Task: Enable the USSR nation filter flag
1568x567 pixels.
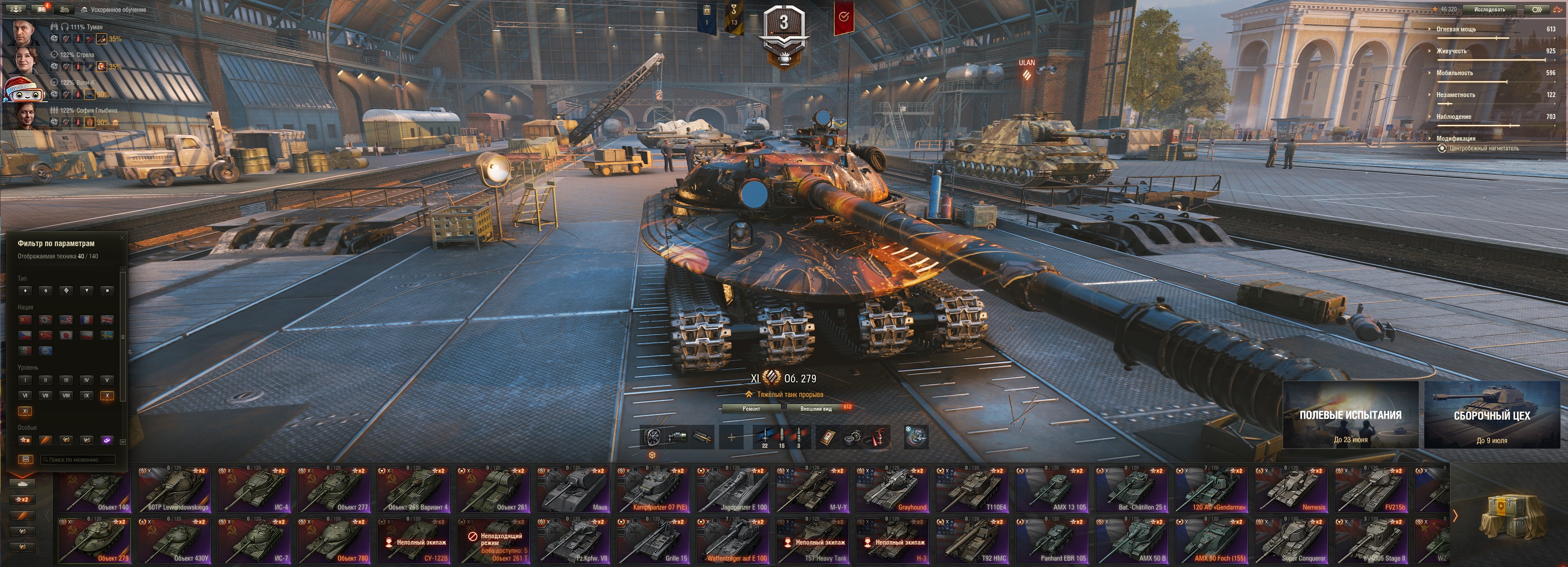Action: [25, 320]
